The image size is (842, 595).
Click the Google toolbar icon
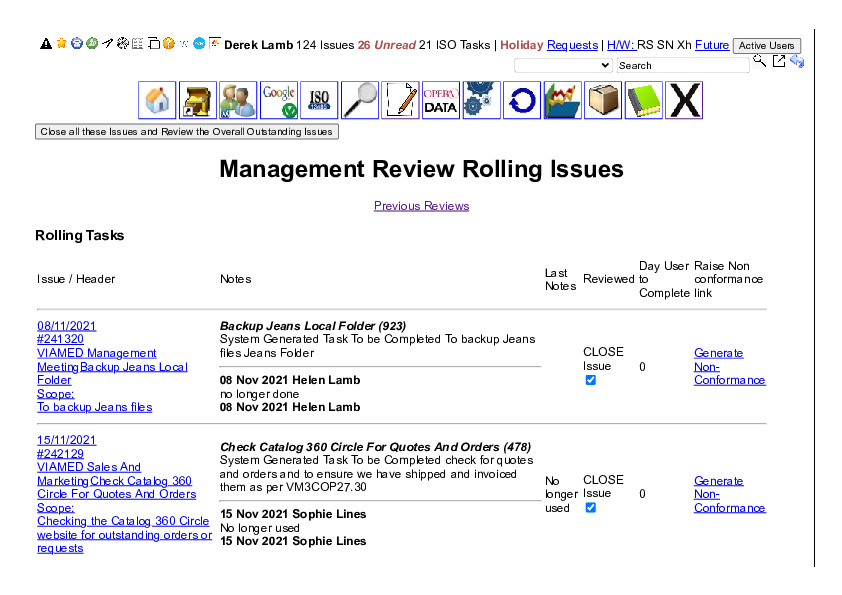coord(279,100)
